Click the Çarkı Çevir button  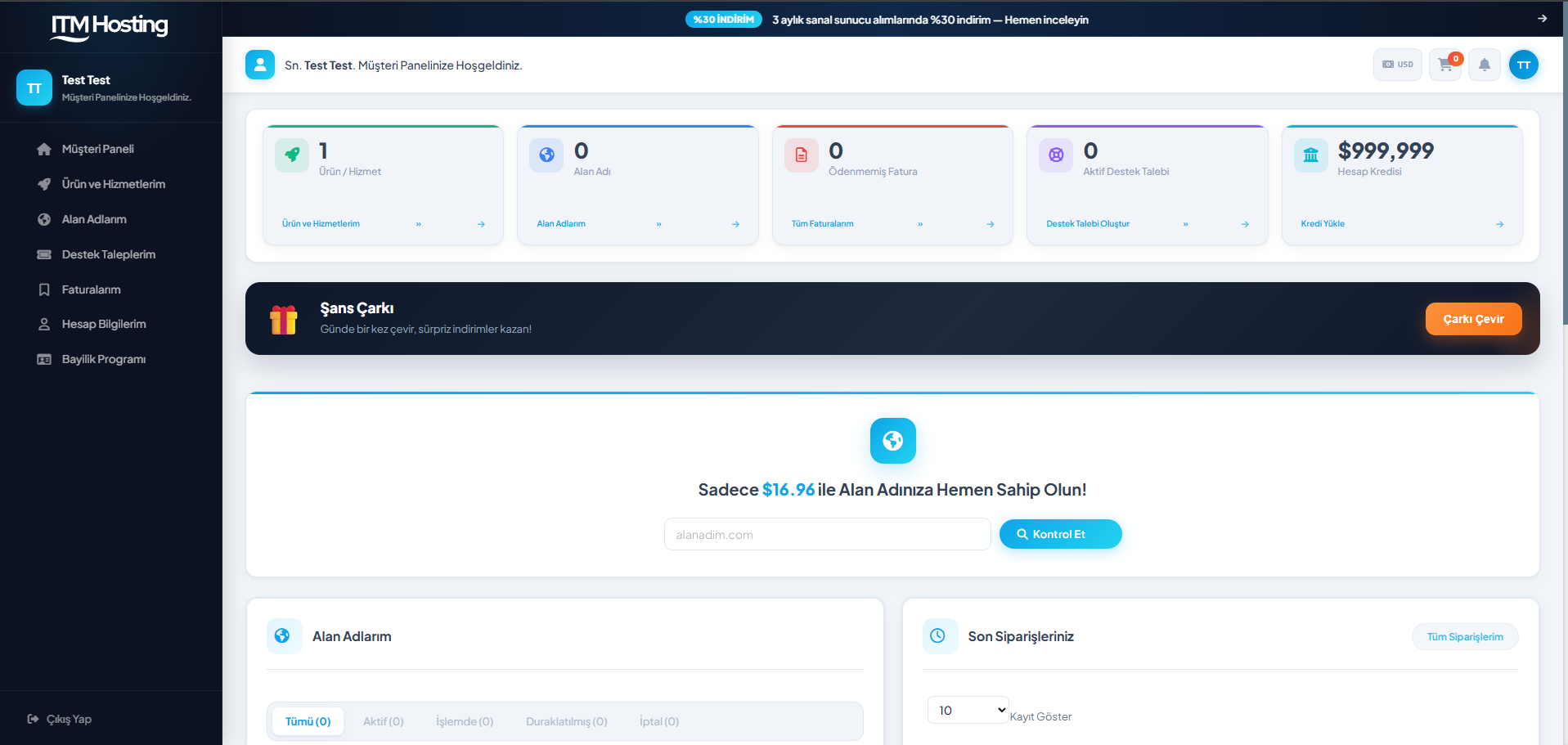pos(1473,319)
